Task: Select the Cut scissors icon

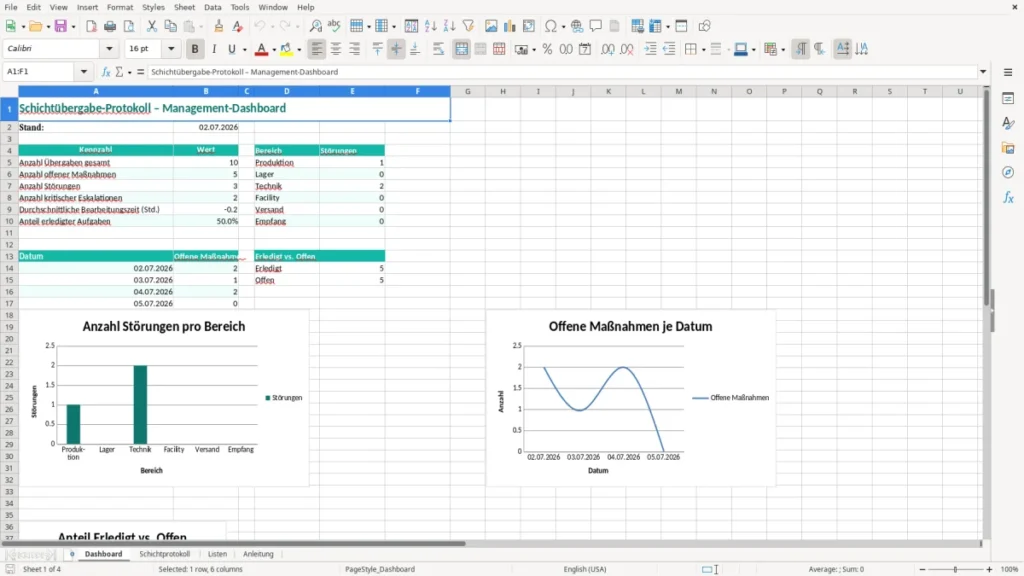Action: point(152,26)
